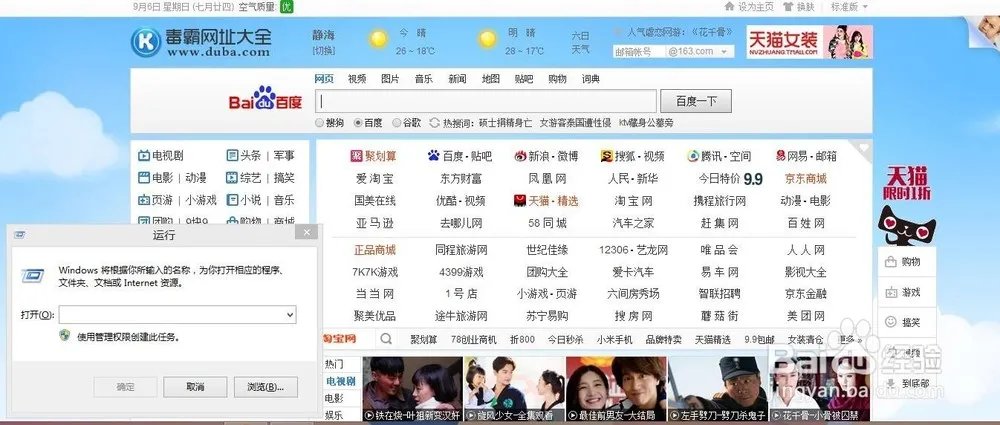
Task: Click the 页游 category icon
Action: (x=143, y=200)
